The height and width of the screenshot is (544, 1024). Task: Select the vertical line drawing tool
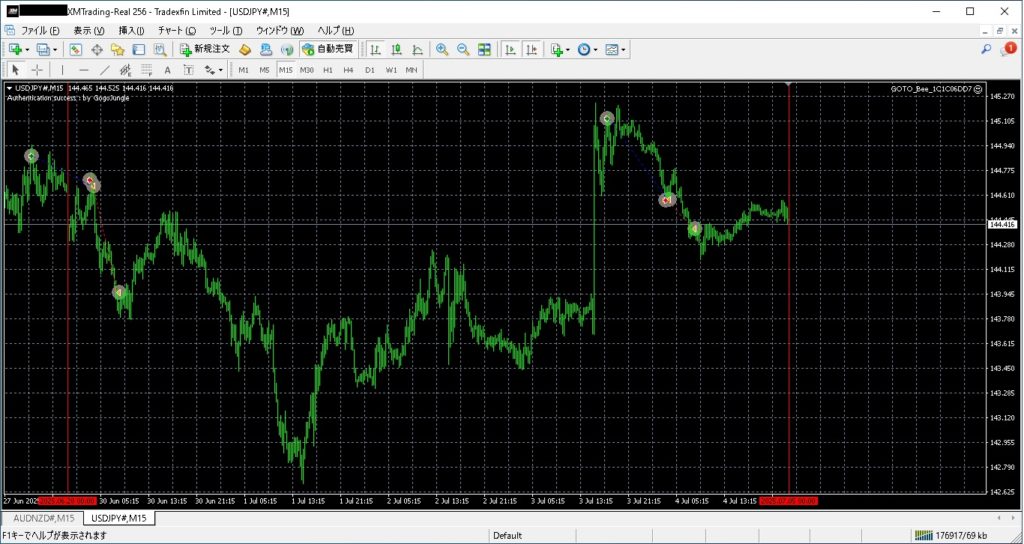pos(62,70)
